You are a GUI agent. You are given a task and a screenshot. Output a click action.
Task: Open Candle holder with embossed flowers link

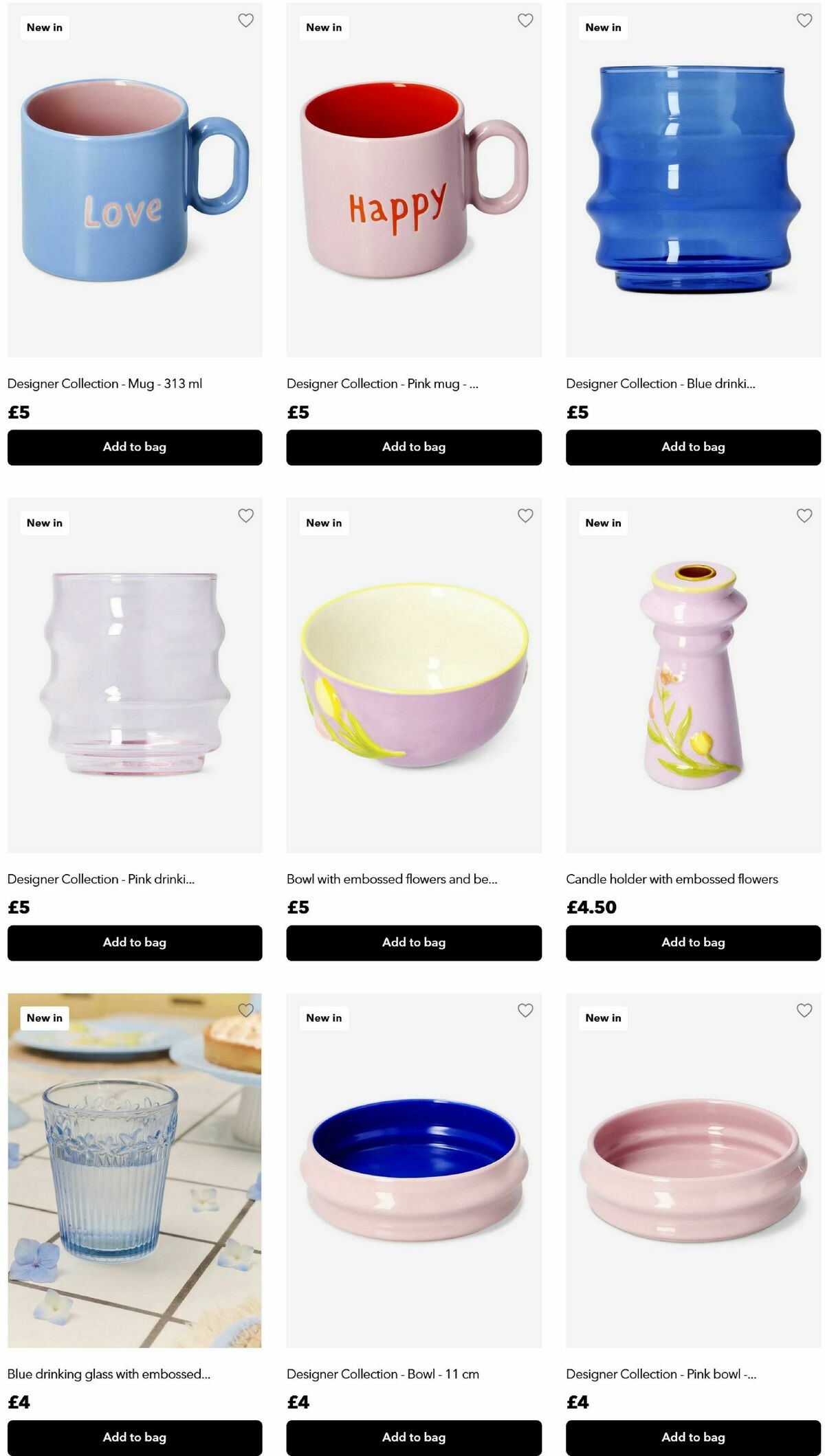click(x=672, y=879)
